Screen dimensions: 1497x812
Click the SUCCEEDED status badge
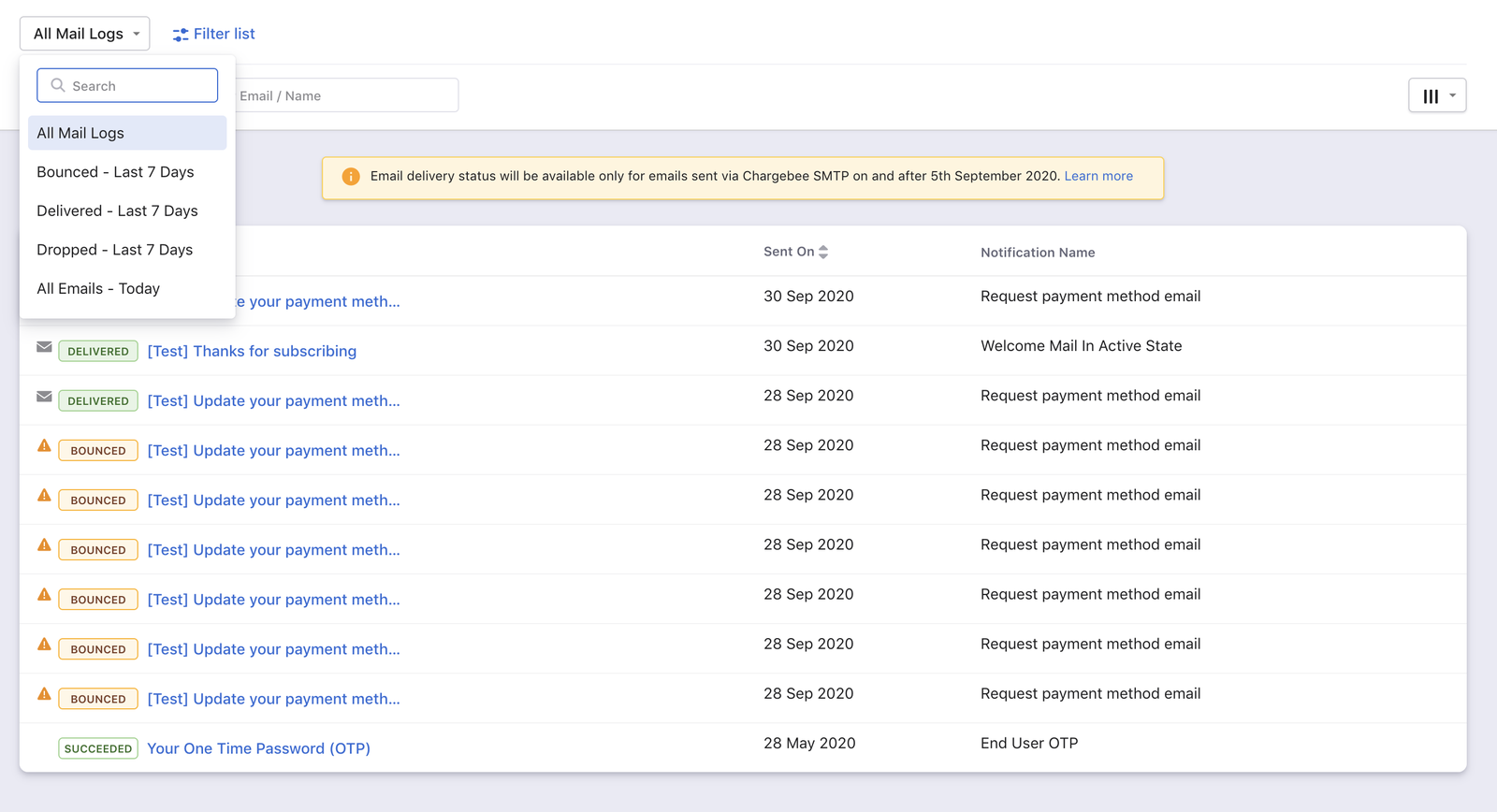(x=98, y=748)
